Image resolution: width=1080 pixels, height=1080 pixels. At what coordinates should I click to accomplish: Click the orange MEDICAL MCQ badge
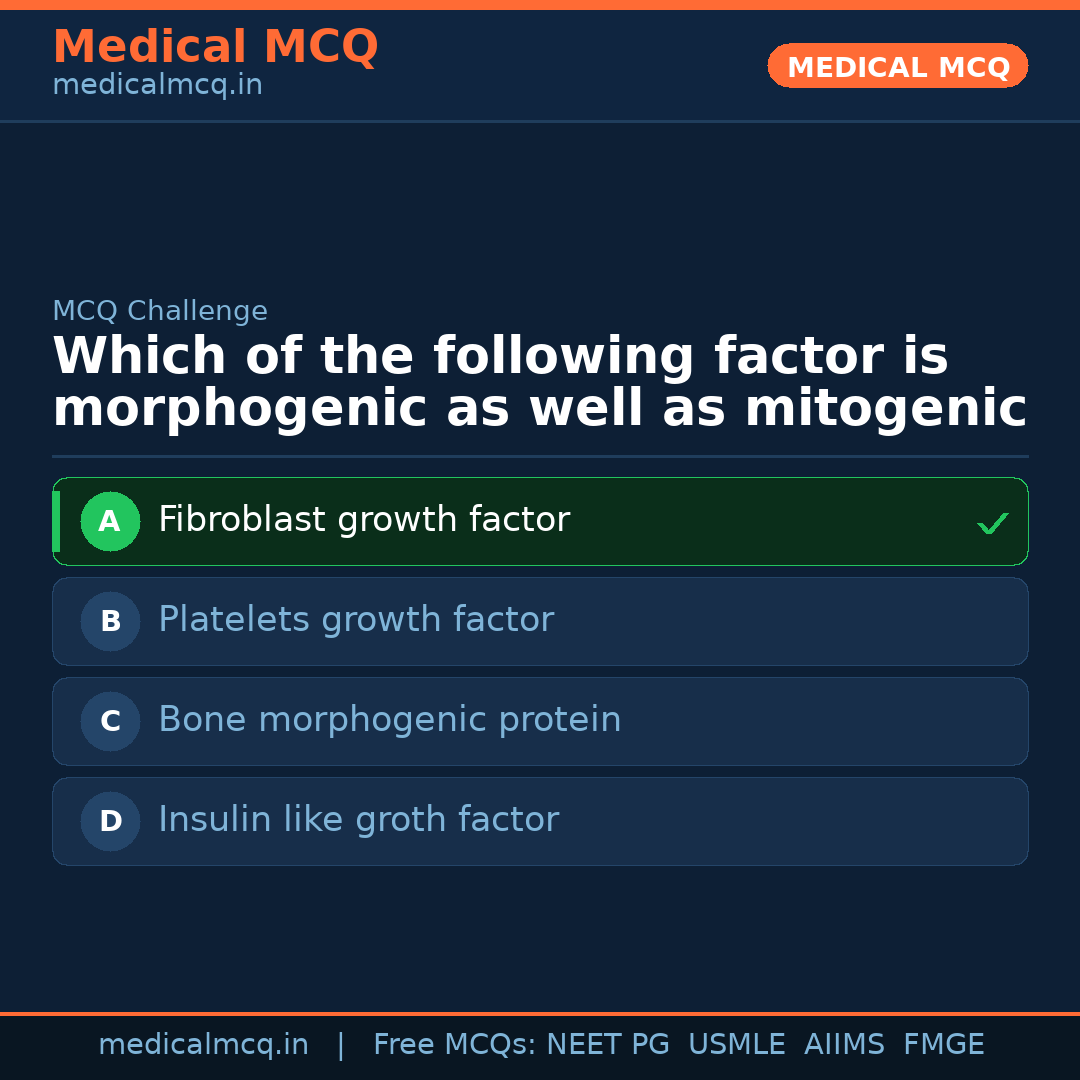tap(898, 66)
